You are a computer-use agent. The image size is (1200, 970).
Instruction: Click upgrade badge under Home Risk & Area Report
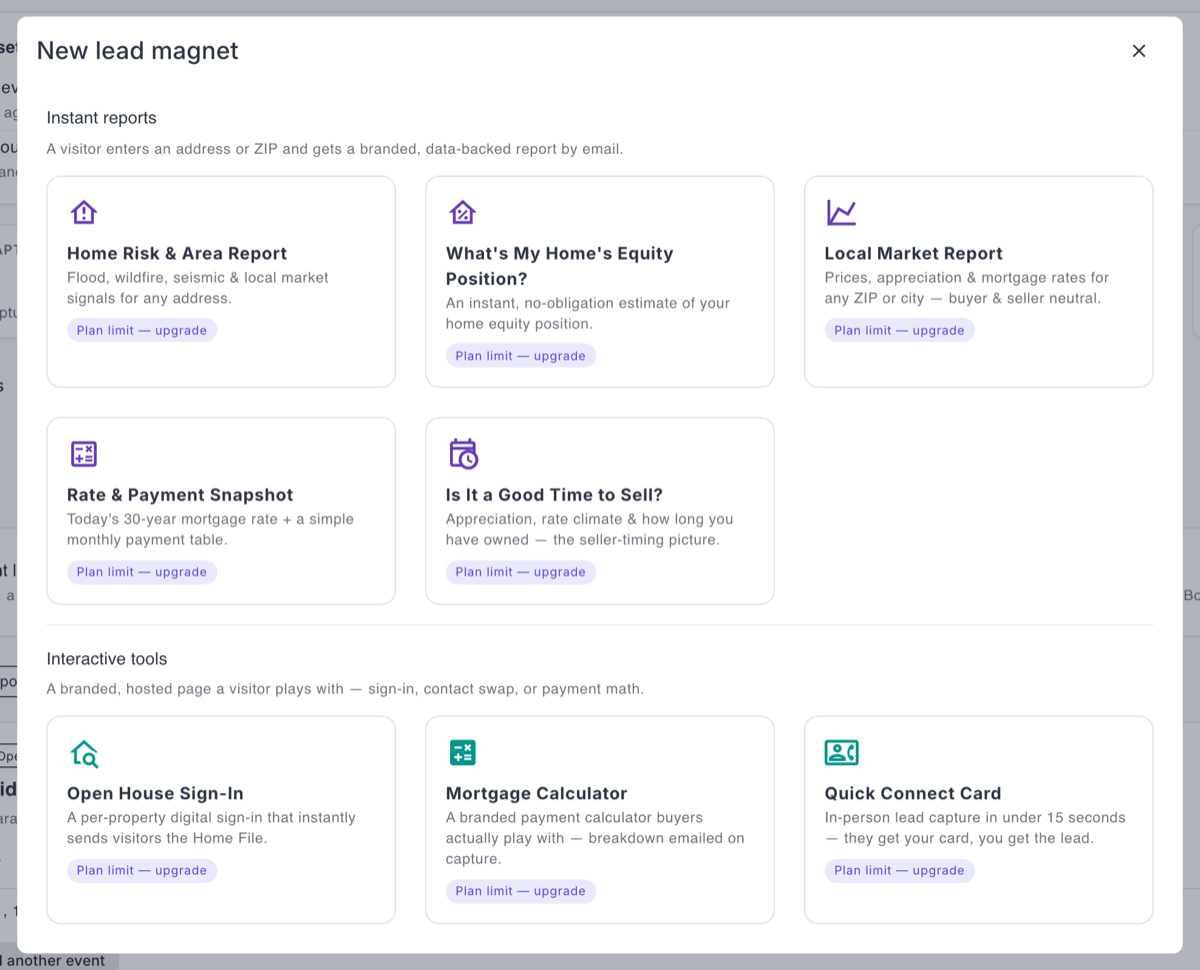pos(142,330)
